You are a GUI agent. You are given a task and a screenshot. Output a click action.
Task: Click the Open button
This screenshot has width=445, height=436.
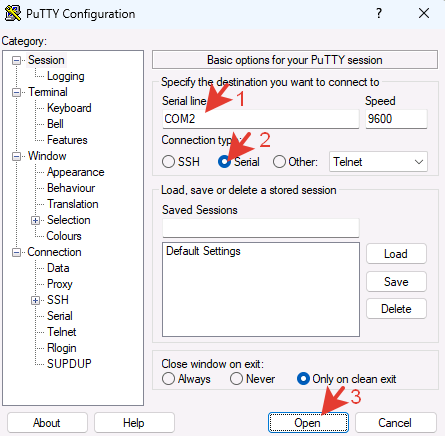pyautogui.click(x=308, y=423)
